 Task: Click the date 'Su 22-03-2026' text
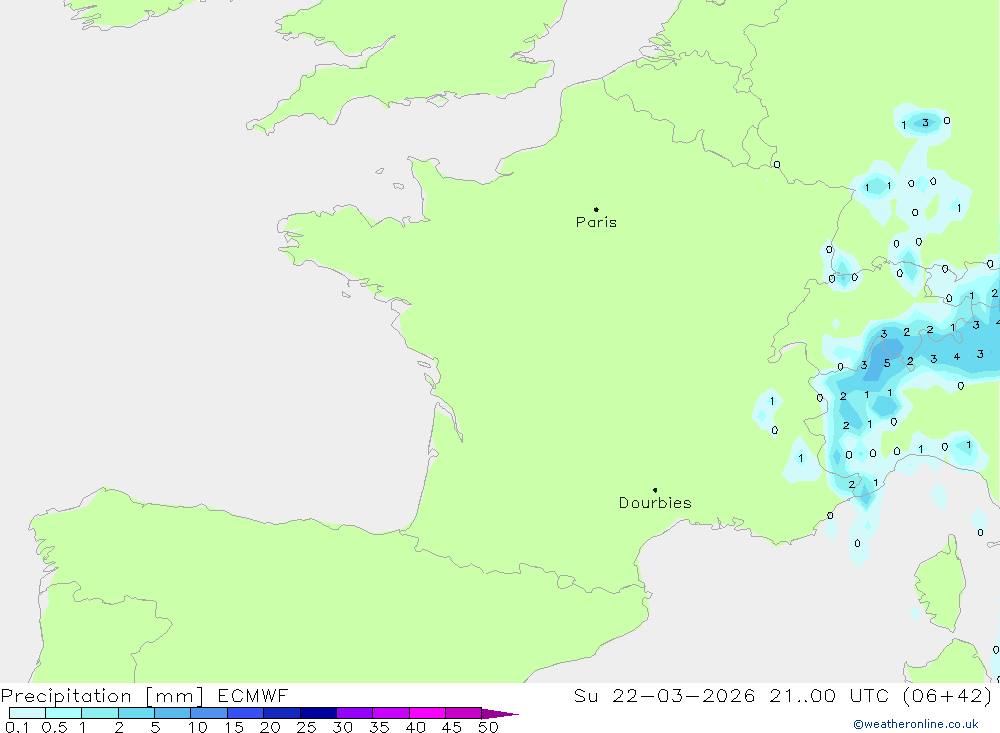[x=664, y=695]
